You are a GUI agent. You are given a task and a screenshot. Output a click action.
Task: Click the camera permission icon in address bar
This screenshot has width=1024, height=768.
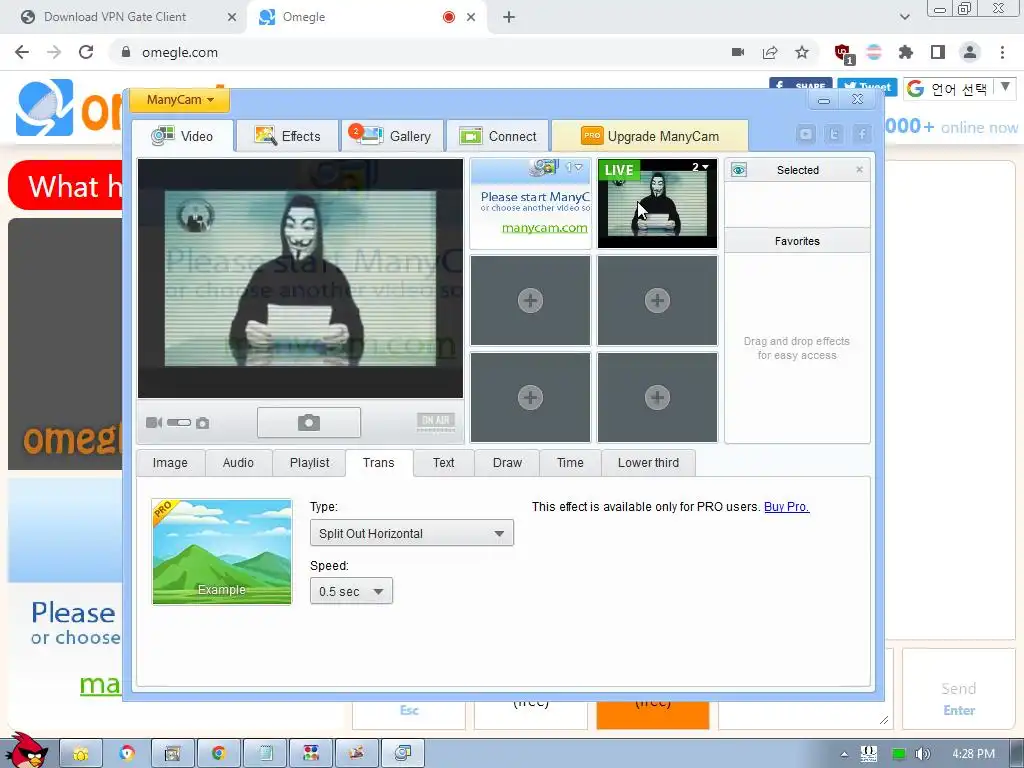click(738, 52)
